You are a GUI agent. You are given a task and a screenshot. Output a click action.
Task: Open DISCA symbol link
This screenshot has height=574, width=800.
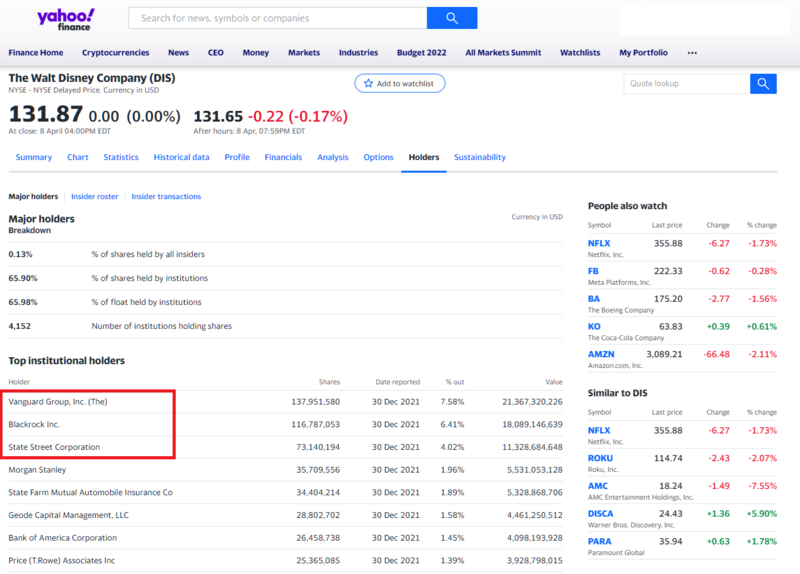(x=600, y=514)
